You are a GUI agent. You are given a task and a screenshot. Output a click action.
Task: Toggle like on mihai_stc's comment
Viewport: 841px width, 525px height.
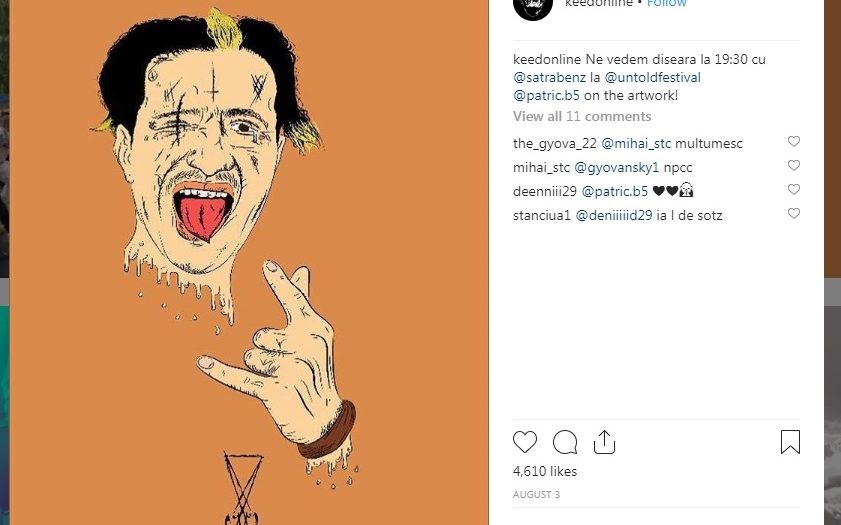(794, 166)
